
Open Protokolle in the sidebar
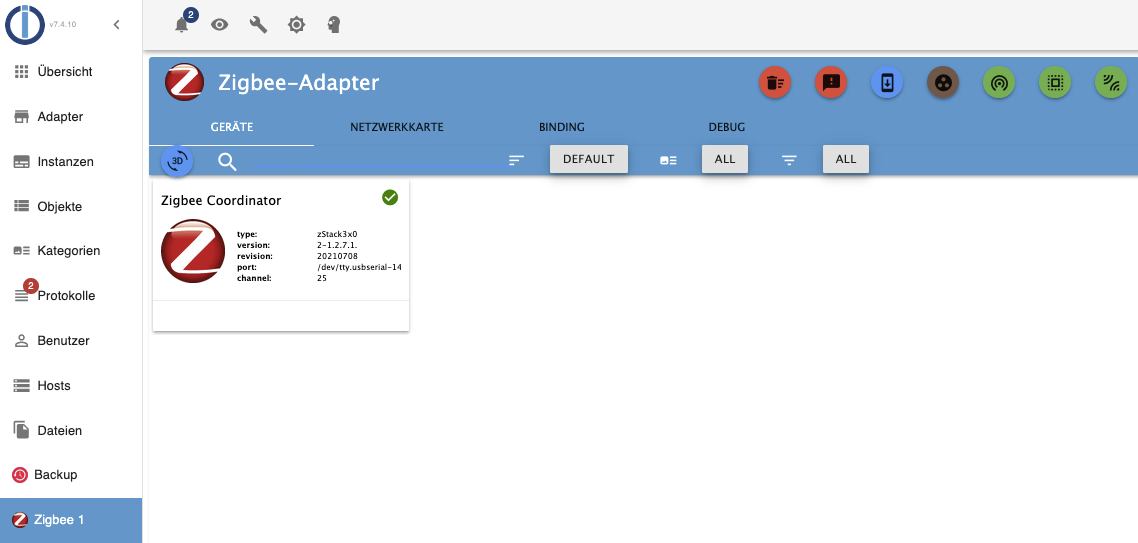point(71,296)
